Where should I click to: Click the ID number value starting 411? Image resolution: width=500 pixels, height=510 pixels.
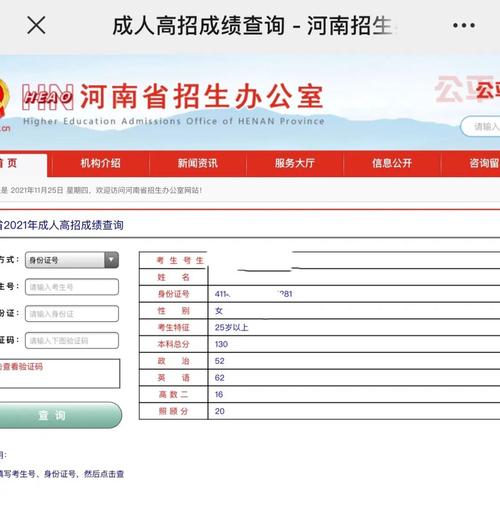tap(254, 294)
